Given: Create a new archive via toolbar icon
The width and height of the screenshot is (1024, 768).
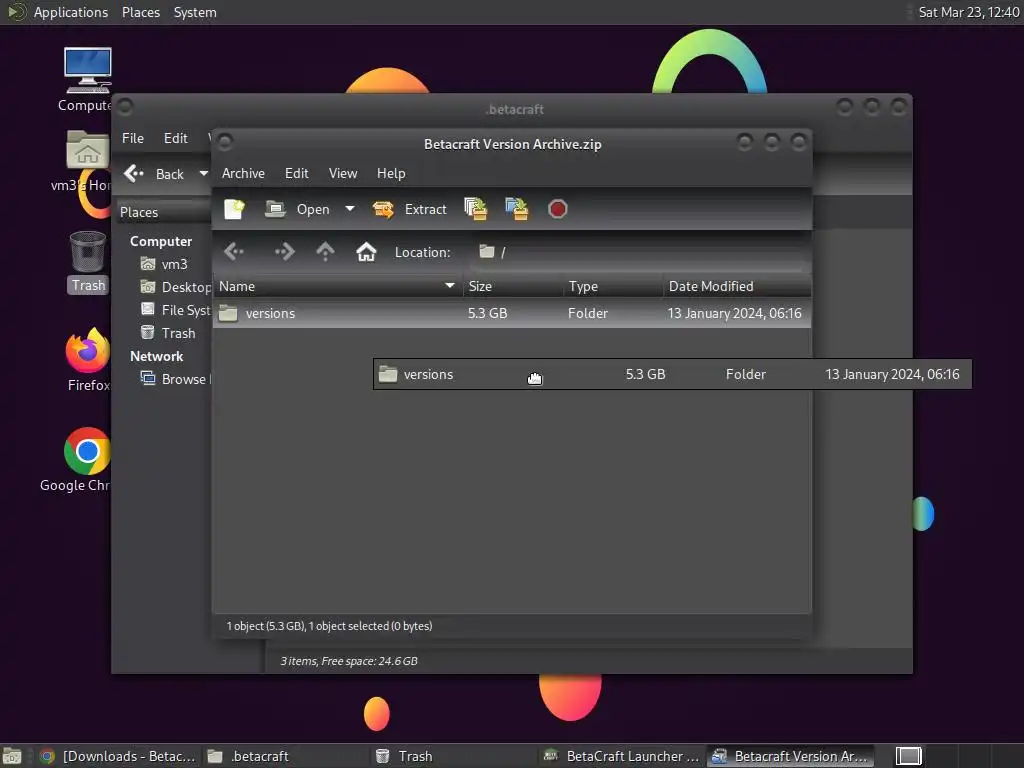Looking at the screenshot, I should pyautogui.click(x=234, y=209).
